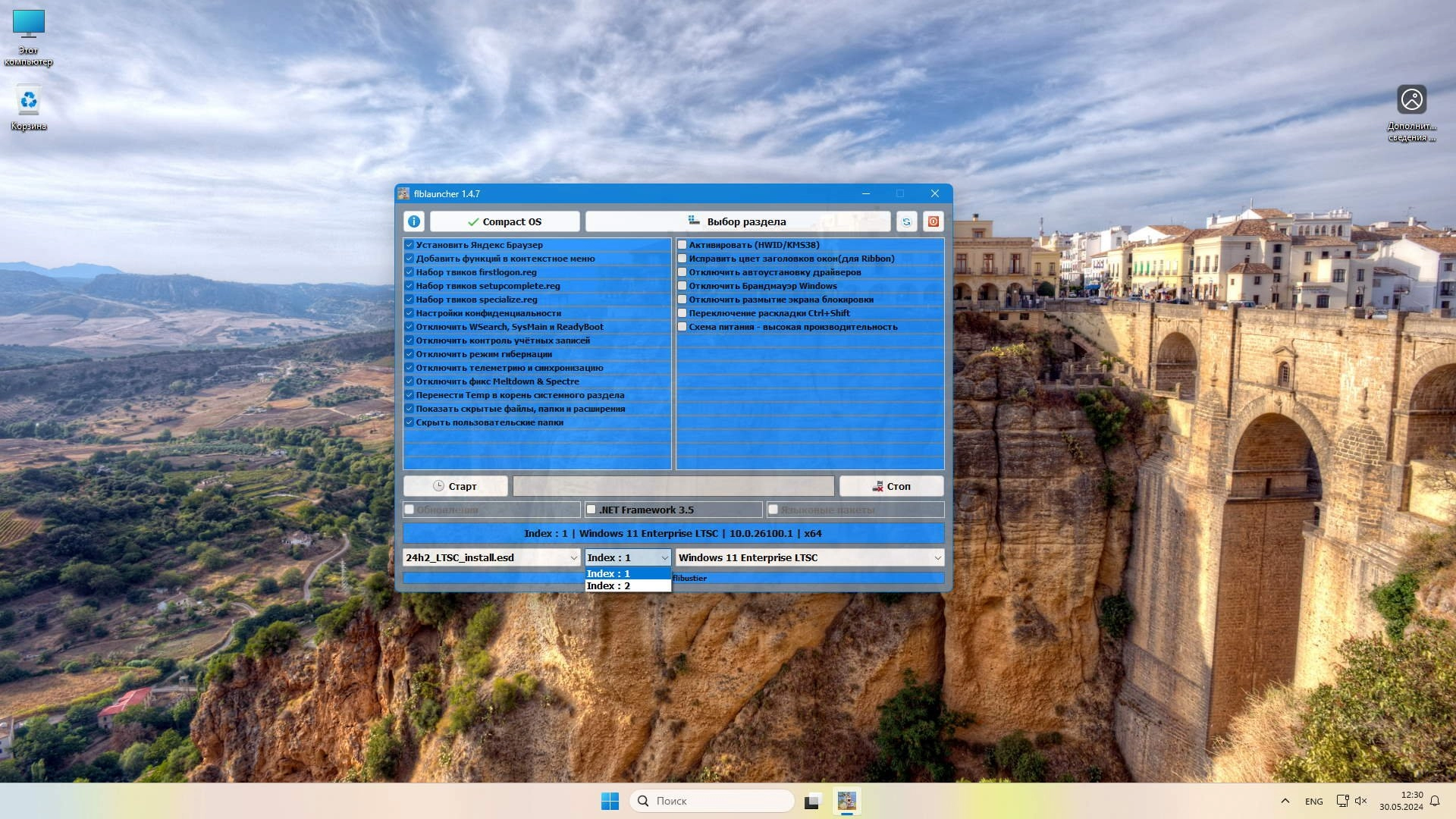Click the Stop button with printer icon
Screen dimensions: 1456x819
[891, 486]
